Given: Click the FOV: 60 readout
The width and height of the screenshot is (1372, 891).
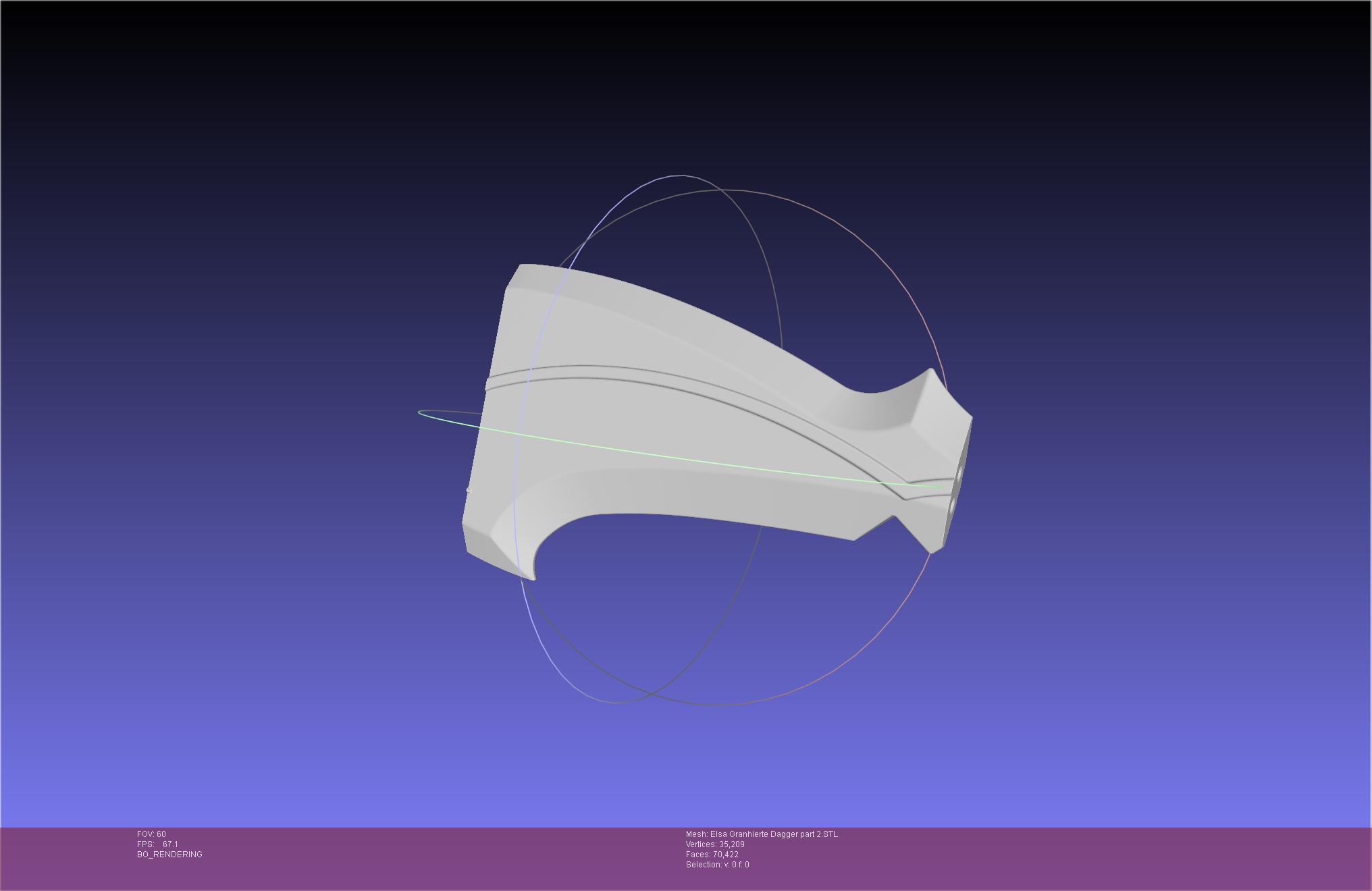Looking at the screenshot, I should click(151, 834).
